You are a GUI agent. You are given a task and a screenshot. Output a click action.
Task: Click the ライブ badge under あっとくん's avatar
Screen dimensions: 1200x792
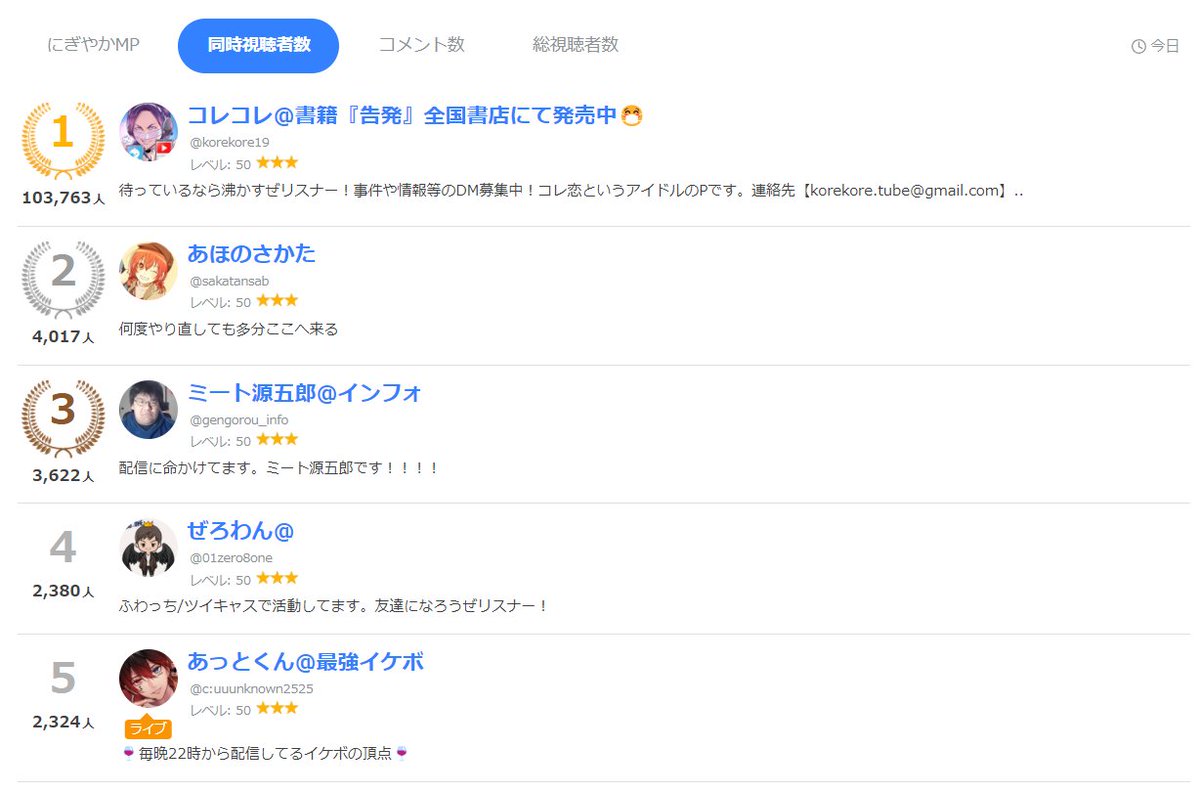click(x=148, y=728)
